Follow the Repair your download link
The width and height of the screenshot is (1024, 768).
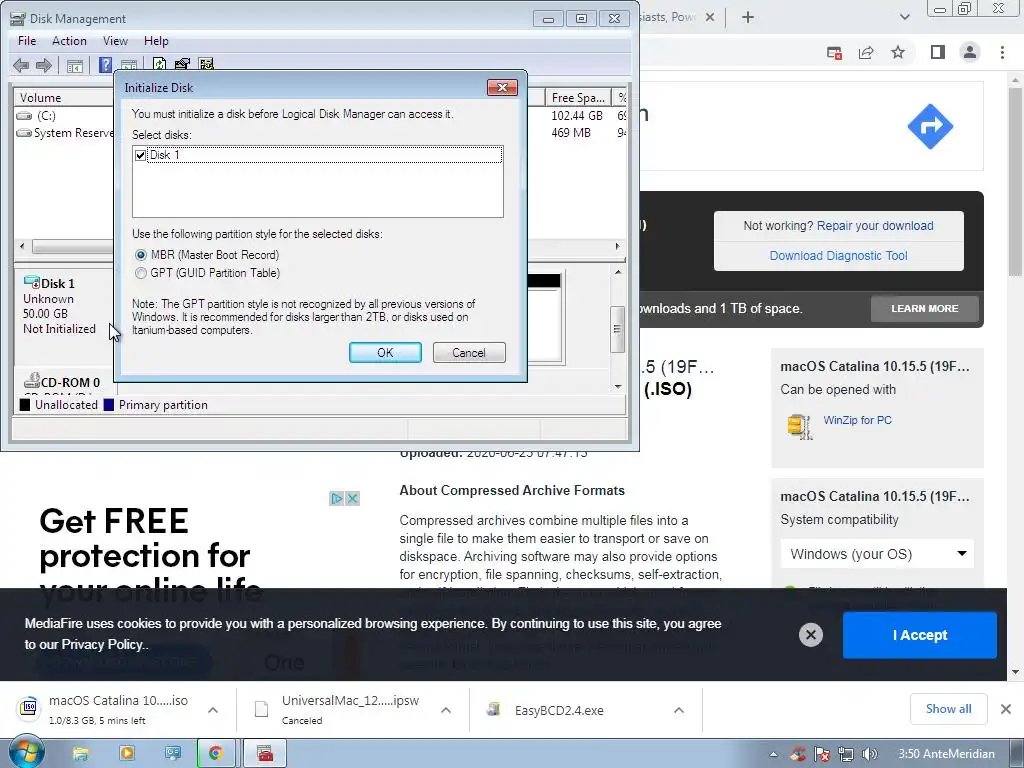[875, 225]
